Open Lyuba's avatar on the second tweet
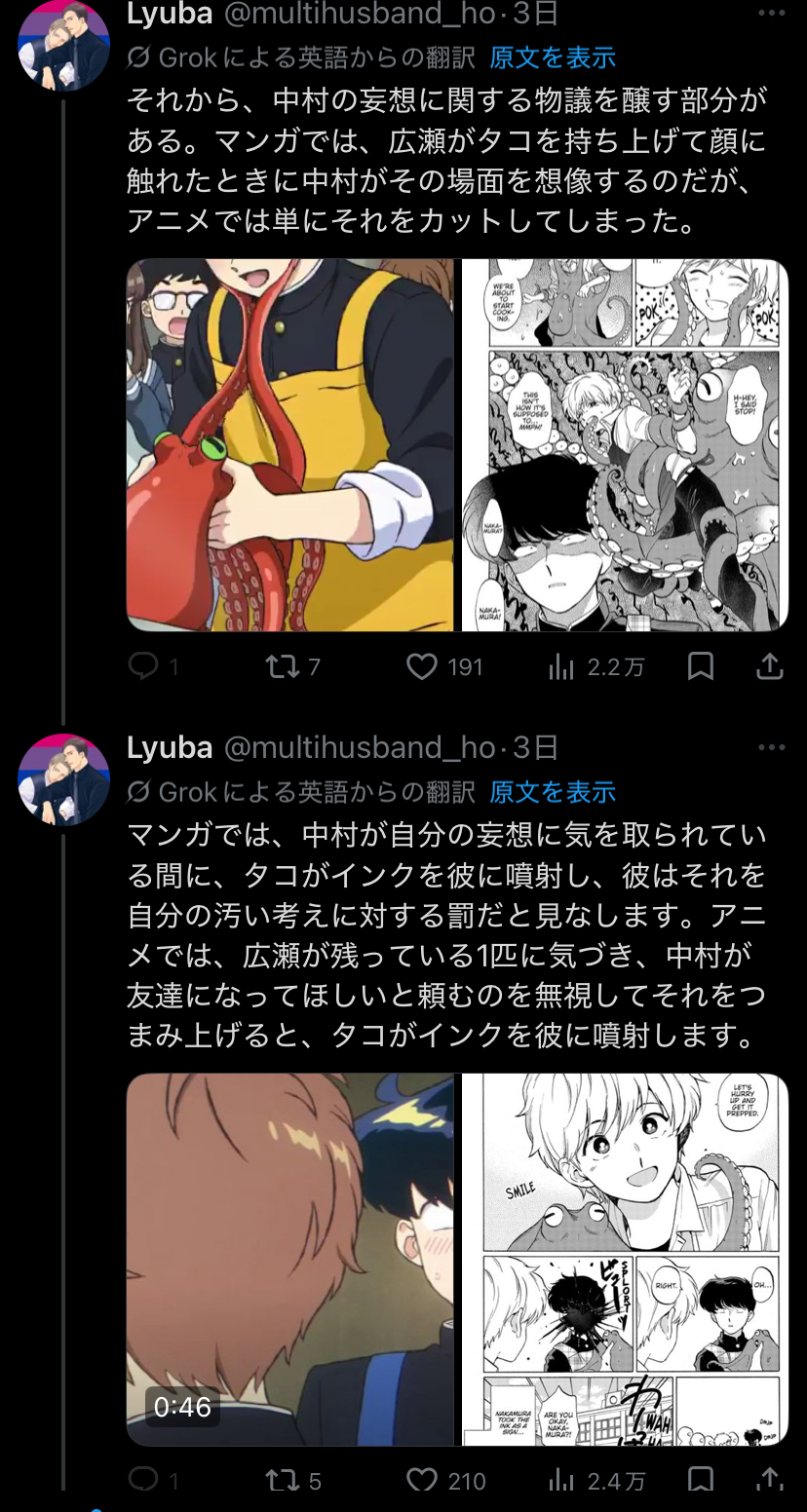 click(63, 779)
